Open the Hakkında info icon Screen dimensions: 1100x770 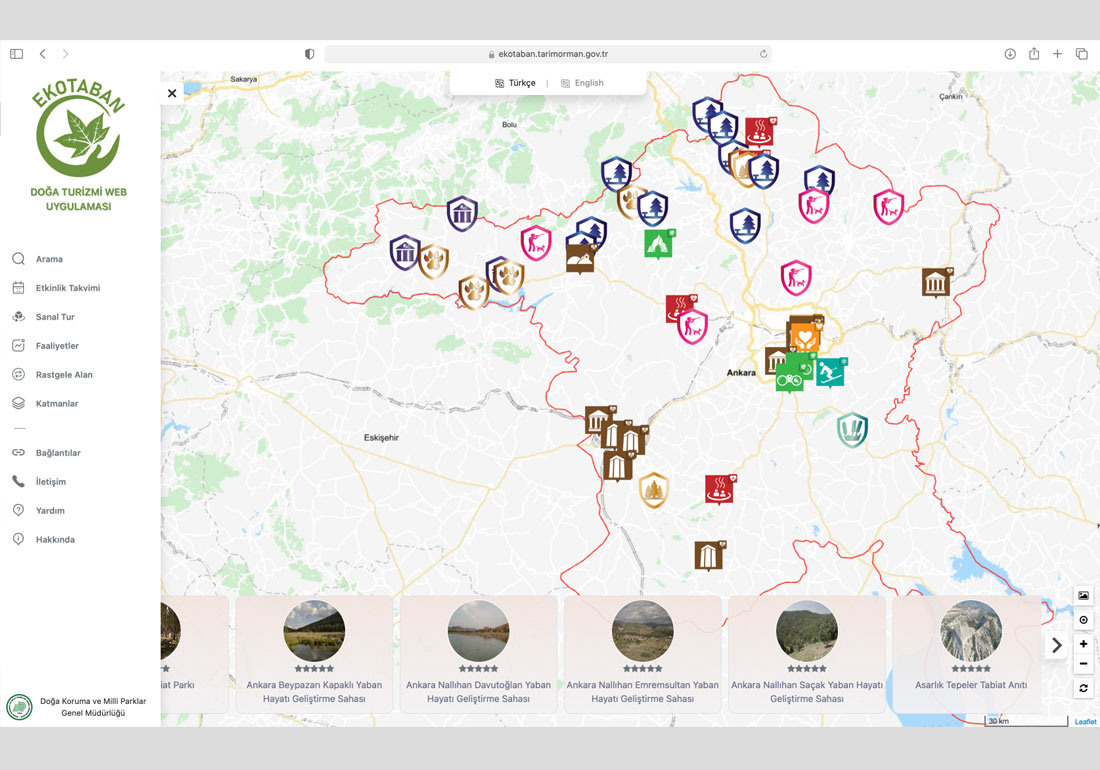coord(19,539)
